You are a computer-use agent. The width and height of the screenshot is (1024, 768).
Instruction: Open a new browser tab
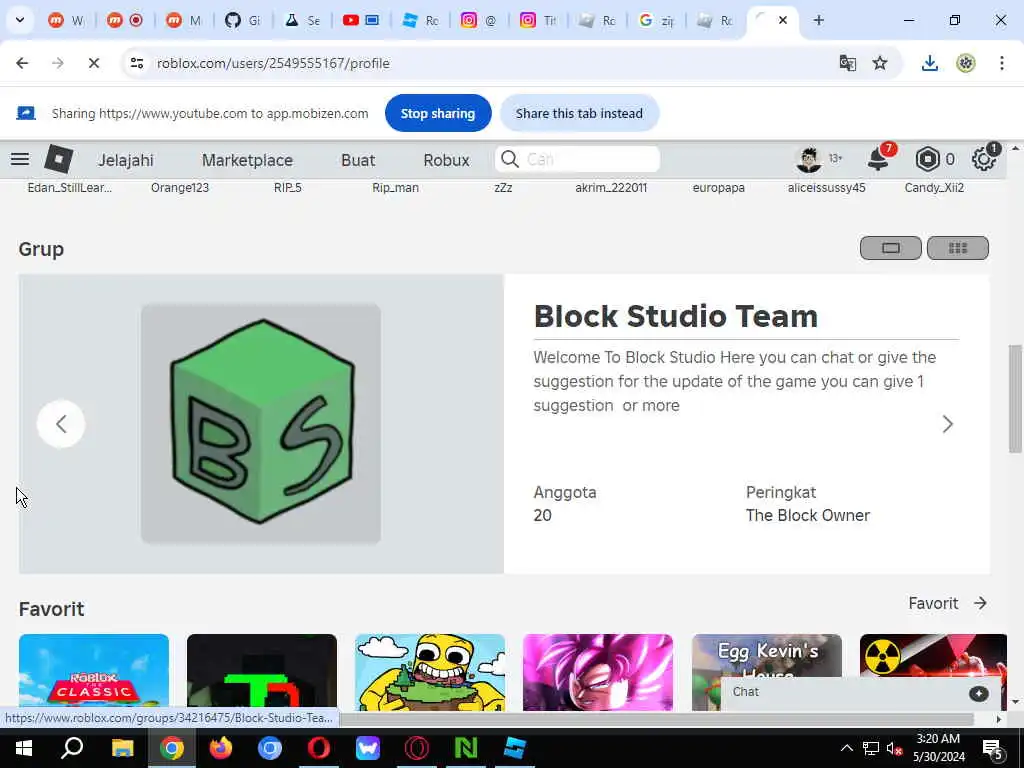[x=818, y=20]
